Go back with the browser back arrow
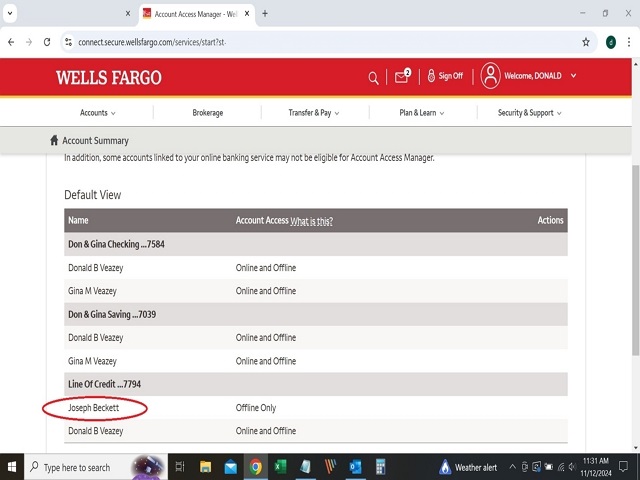640x480 pixels. click(11, 42)
